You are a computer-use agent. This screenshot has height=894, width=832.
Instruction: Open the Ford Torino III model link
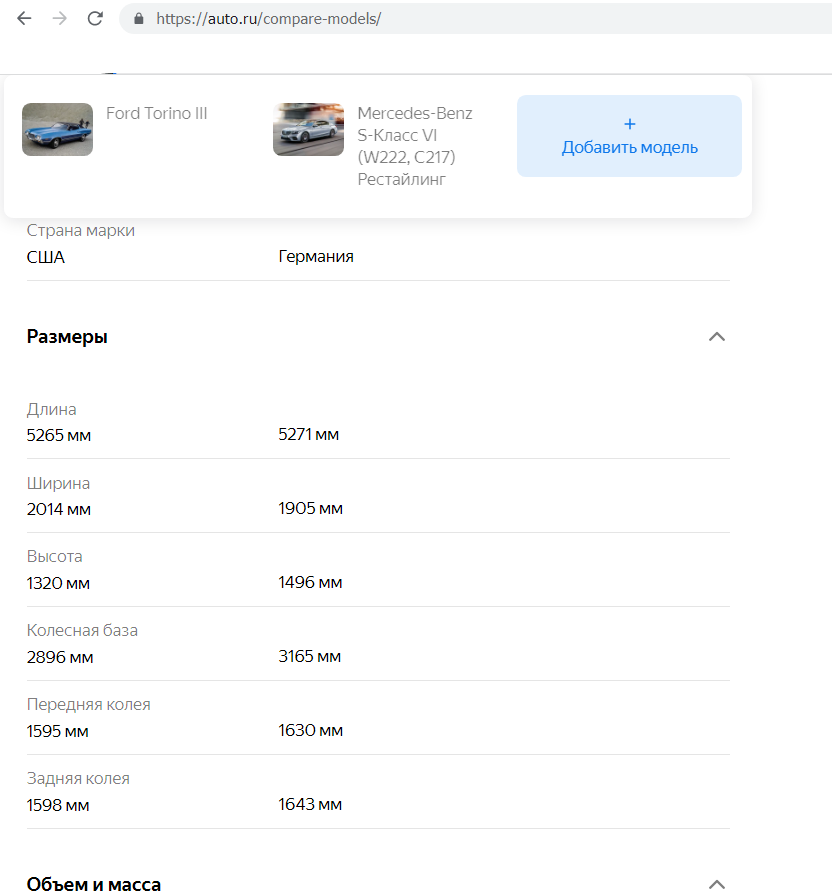(x=157, y=113)
